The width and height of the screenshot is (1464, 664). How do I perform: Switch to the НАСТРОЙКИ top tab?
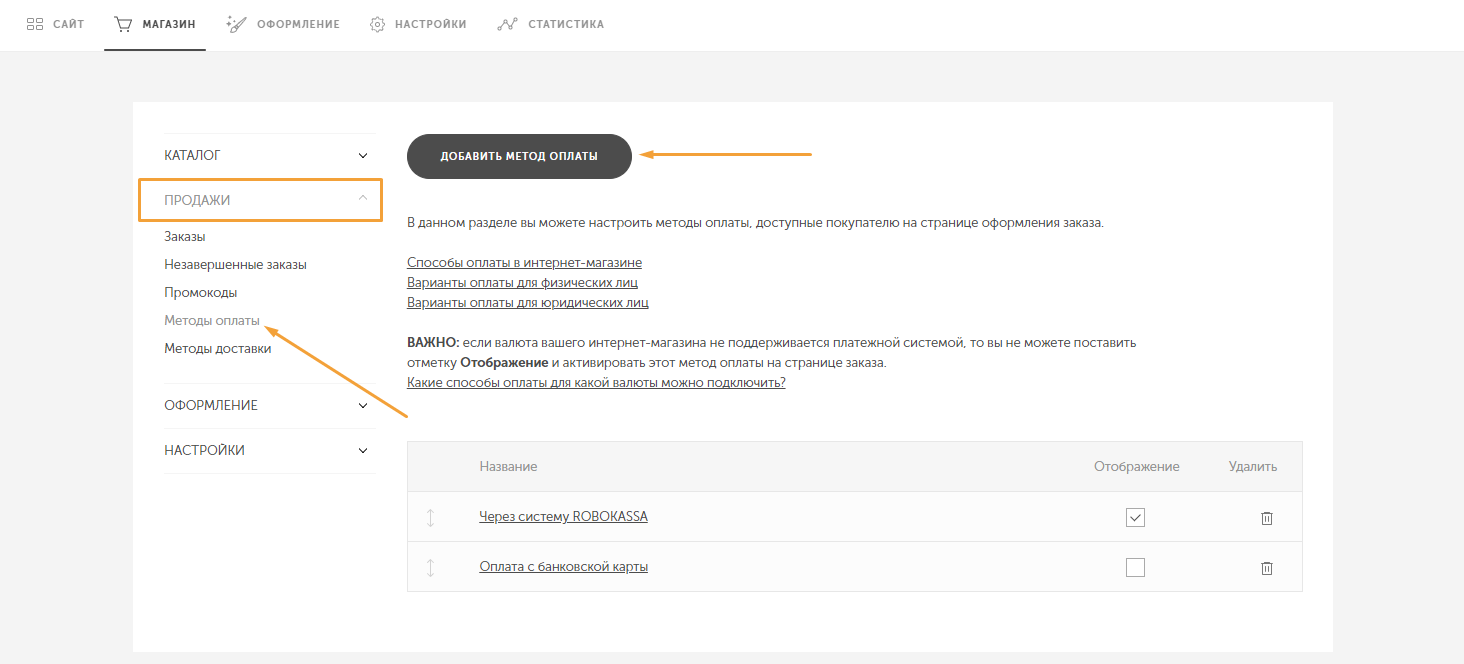pos(418,24)
